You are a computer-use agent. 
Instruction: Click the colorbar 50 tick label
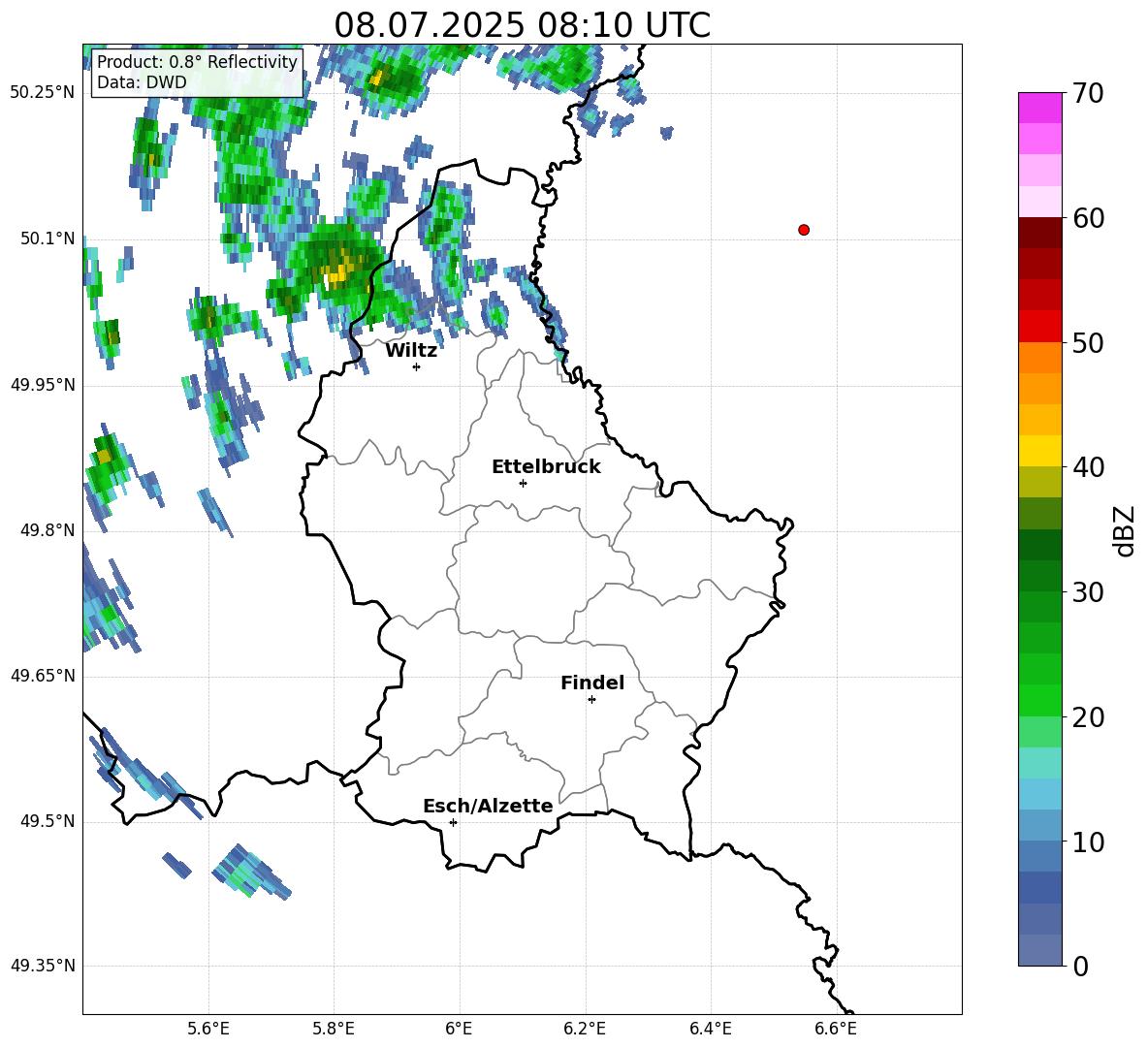pyautogui.click(x=1089, y=343)
